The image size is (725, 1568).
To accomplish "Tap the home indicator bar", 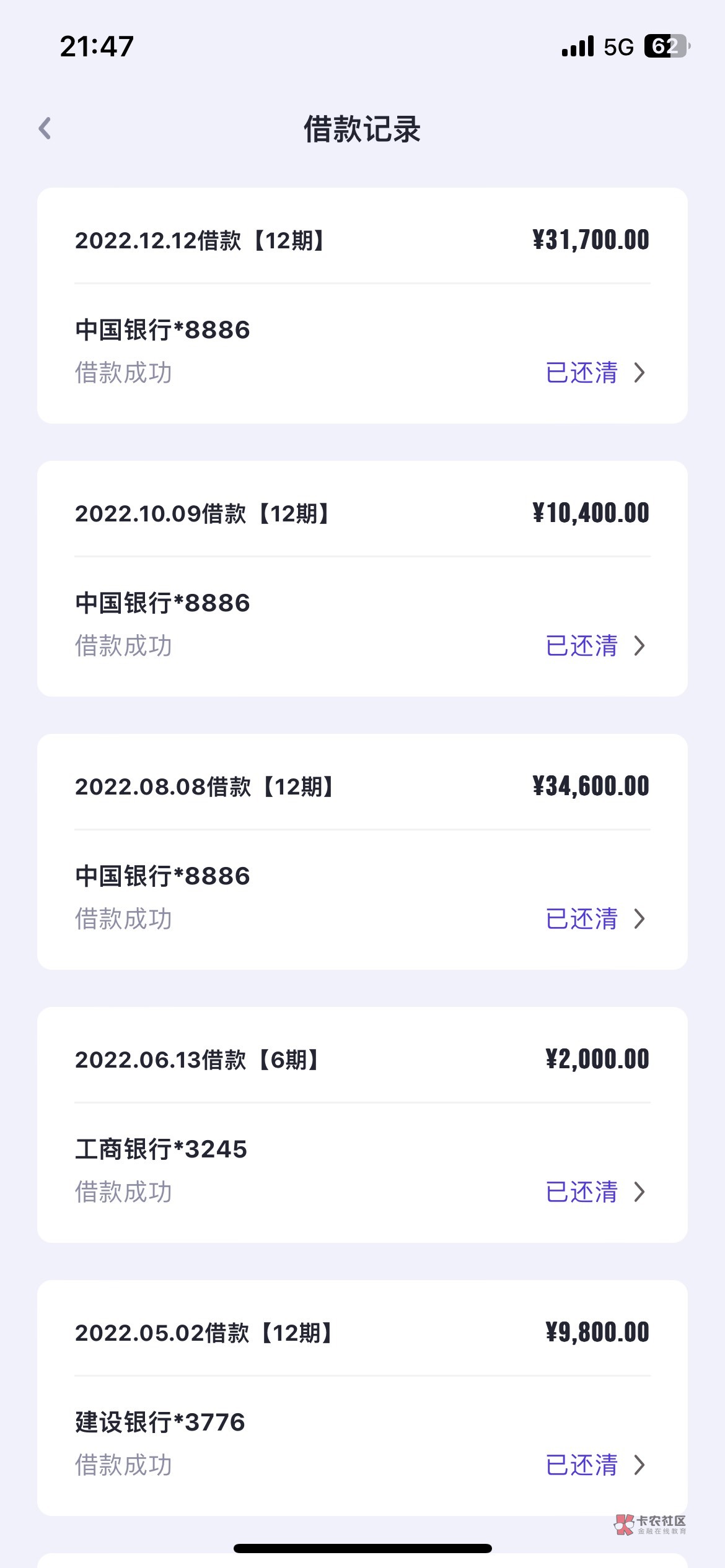I will click(362, 1548).
